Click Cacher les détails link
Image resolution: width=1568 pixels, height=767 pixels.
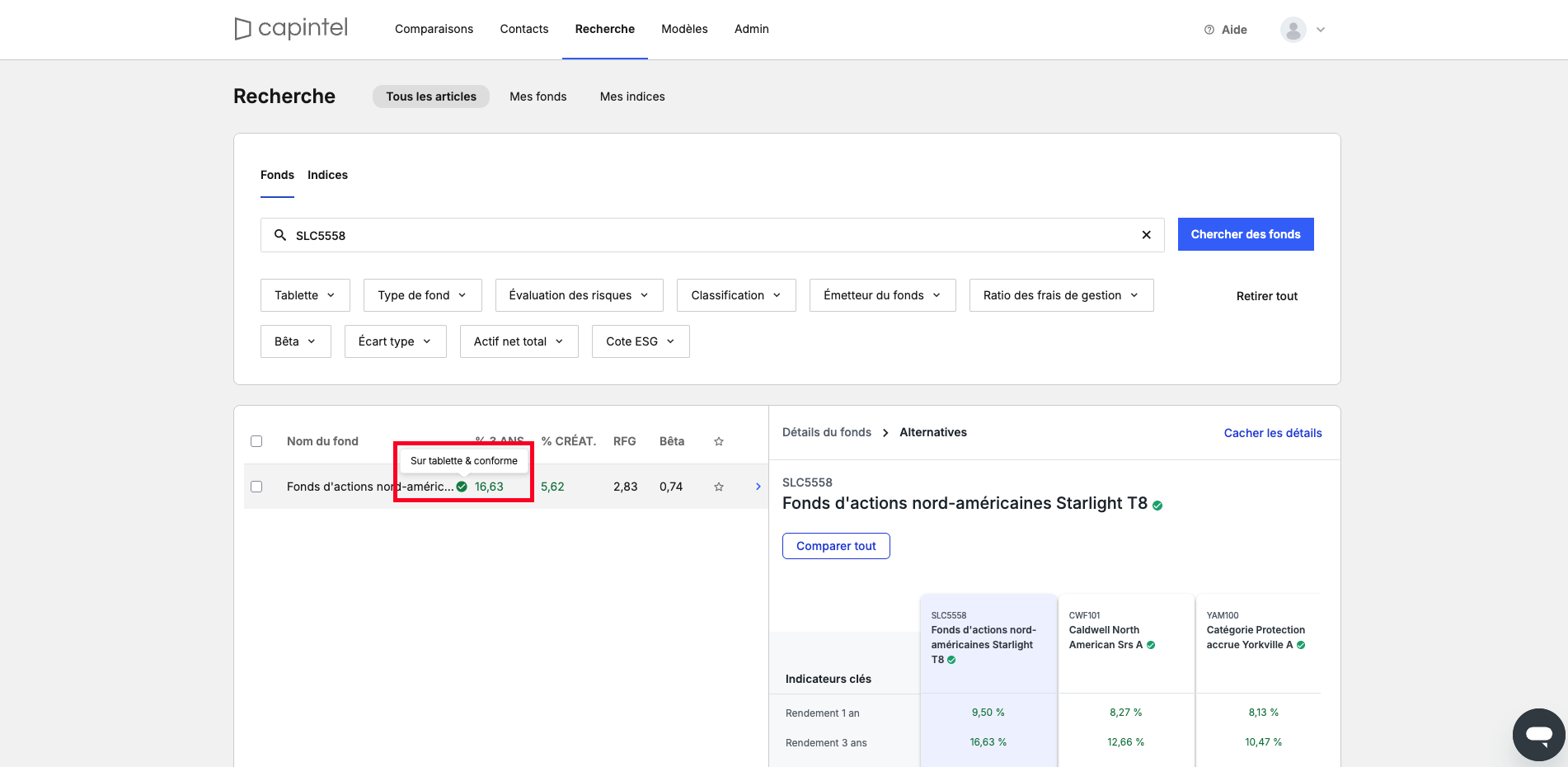[1273, 433]
